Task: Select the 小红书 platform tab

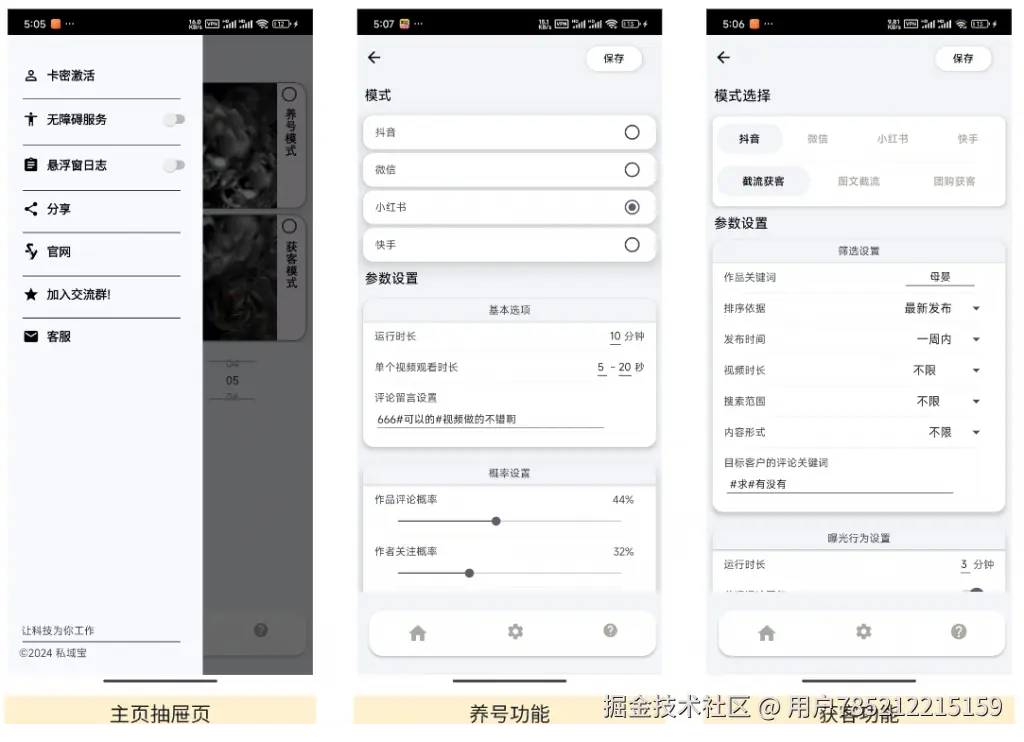Action: coord(891,139)
